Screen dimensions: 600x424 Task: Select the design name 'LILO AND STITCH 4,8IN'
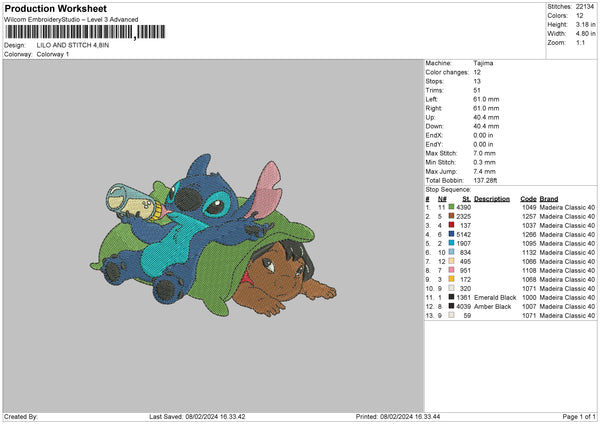73,45
